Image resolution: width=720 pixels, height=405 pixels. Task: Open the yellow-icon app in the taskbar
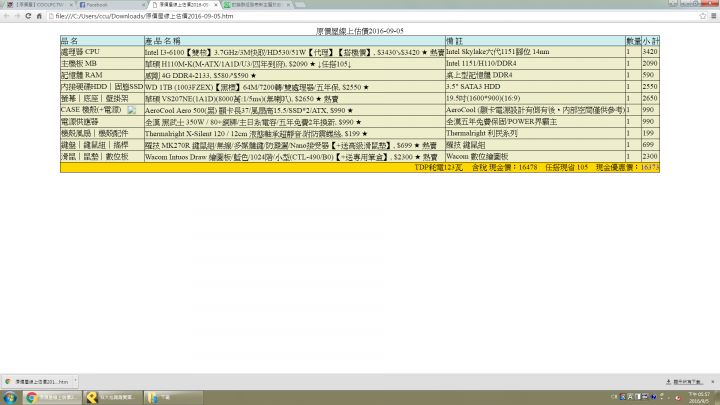113,397
